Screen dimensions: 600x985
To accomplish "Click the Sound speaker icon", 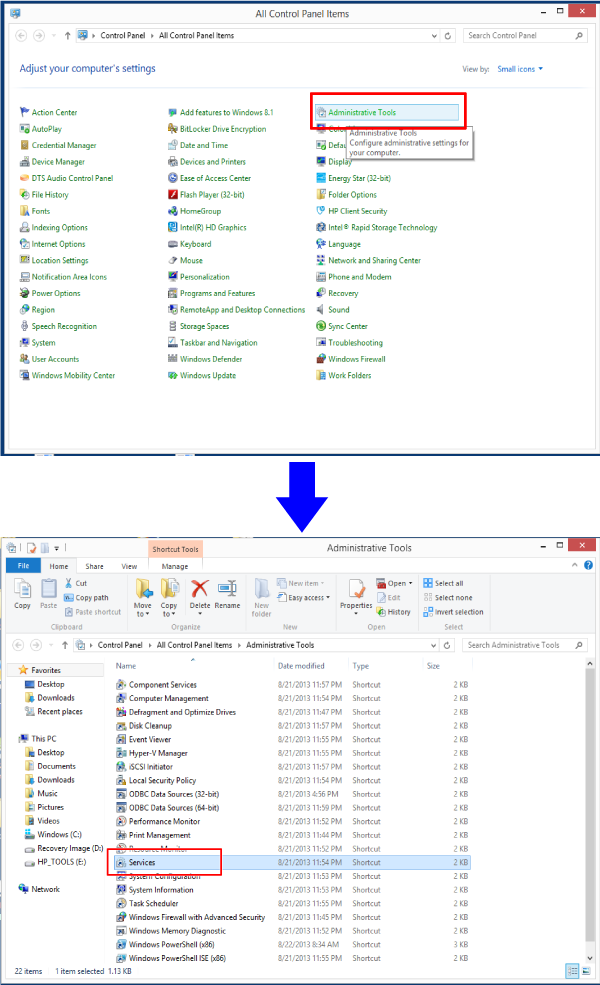I will [x=321, y=310].
